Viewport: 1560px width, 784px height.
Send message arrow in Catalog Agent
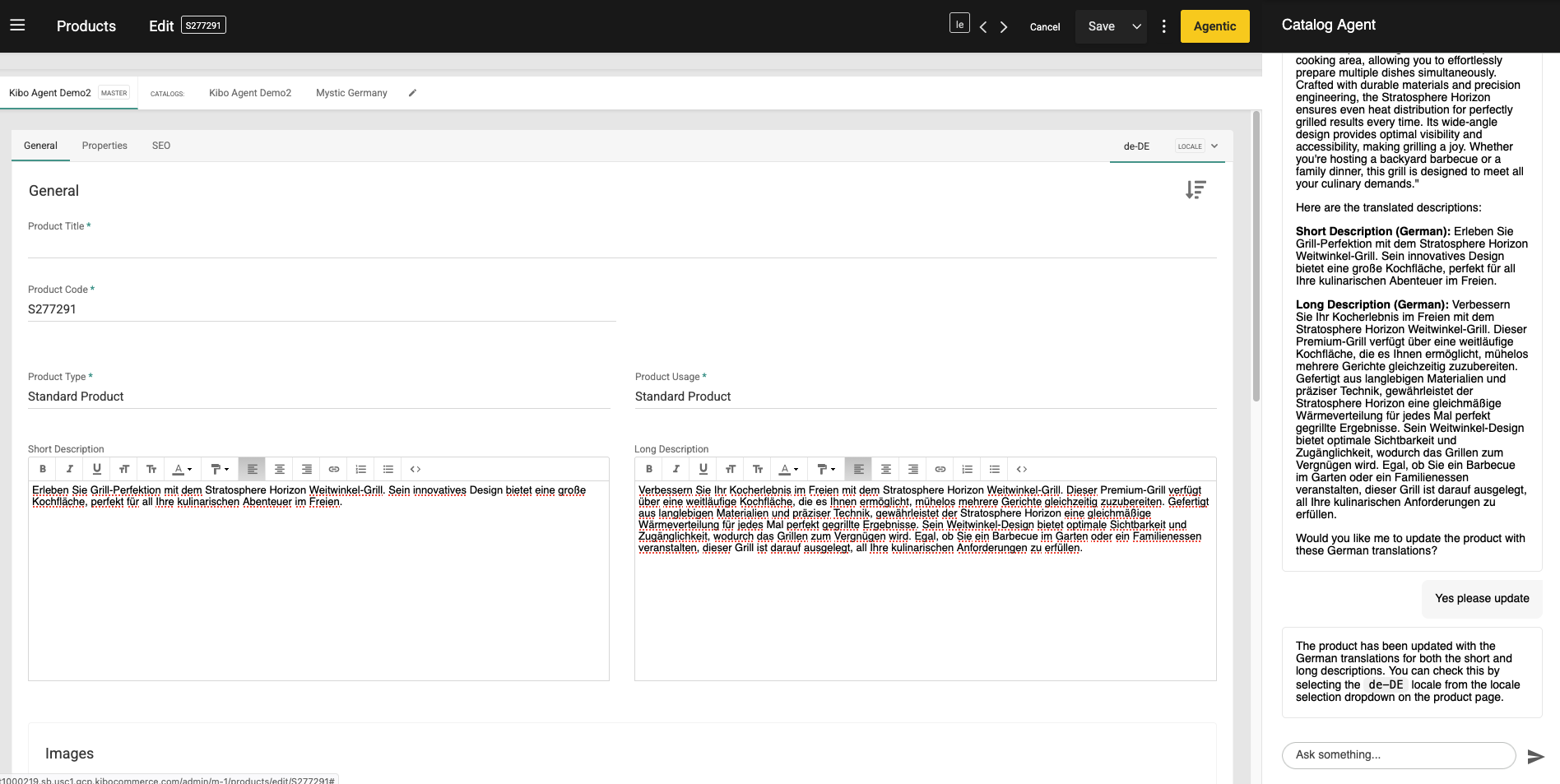[x=1535, y=756]
